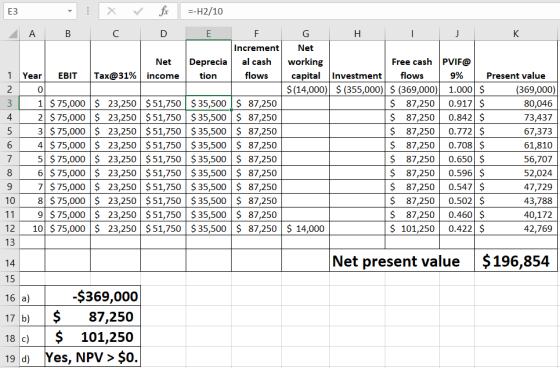Click the 'EBIT' header cell
This screenshot has height=368, width=560.
(x=68, y=61)
